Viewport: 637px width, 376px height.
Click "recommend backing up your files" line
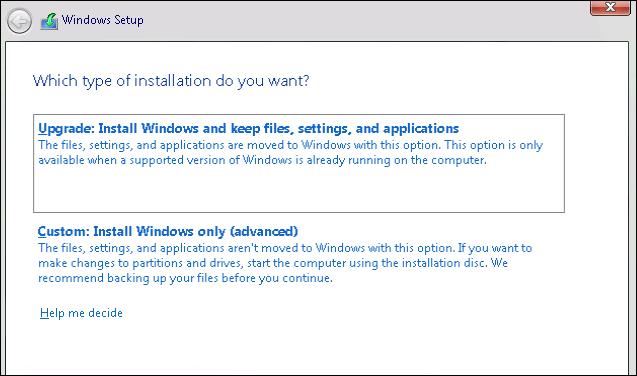pos(185,278)
